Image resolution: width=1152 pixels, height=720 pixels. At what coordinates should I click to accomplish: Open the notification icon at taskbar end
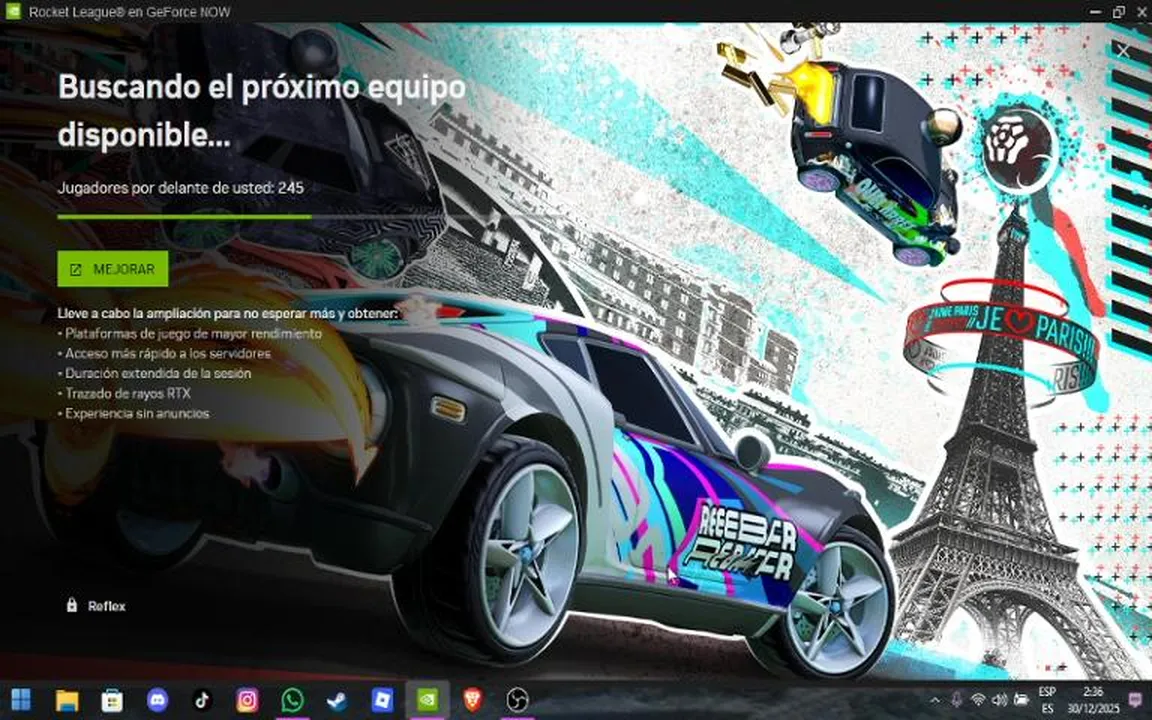point(1137,700)
